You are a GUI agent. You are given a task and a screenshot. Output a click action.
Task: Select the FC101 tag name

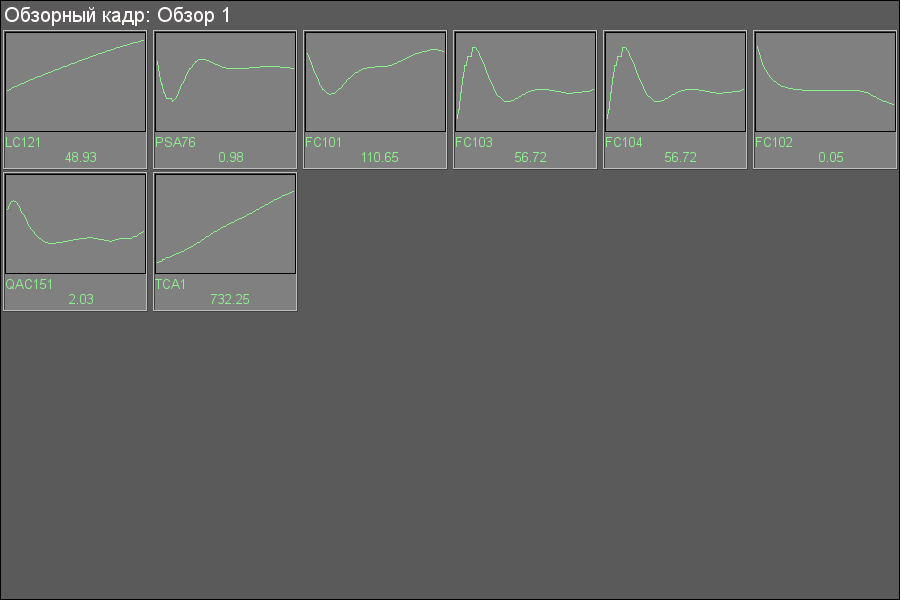click(324, 143)
